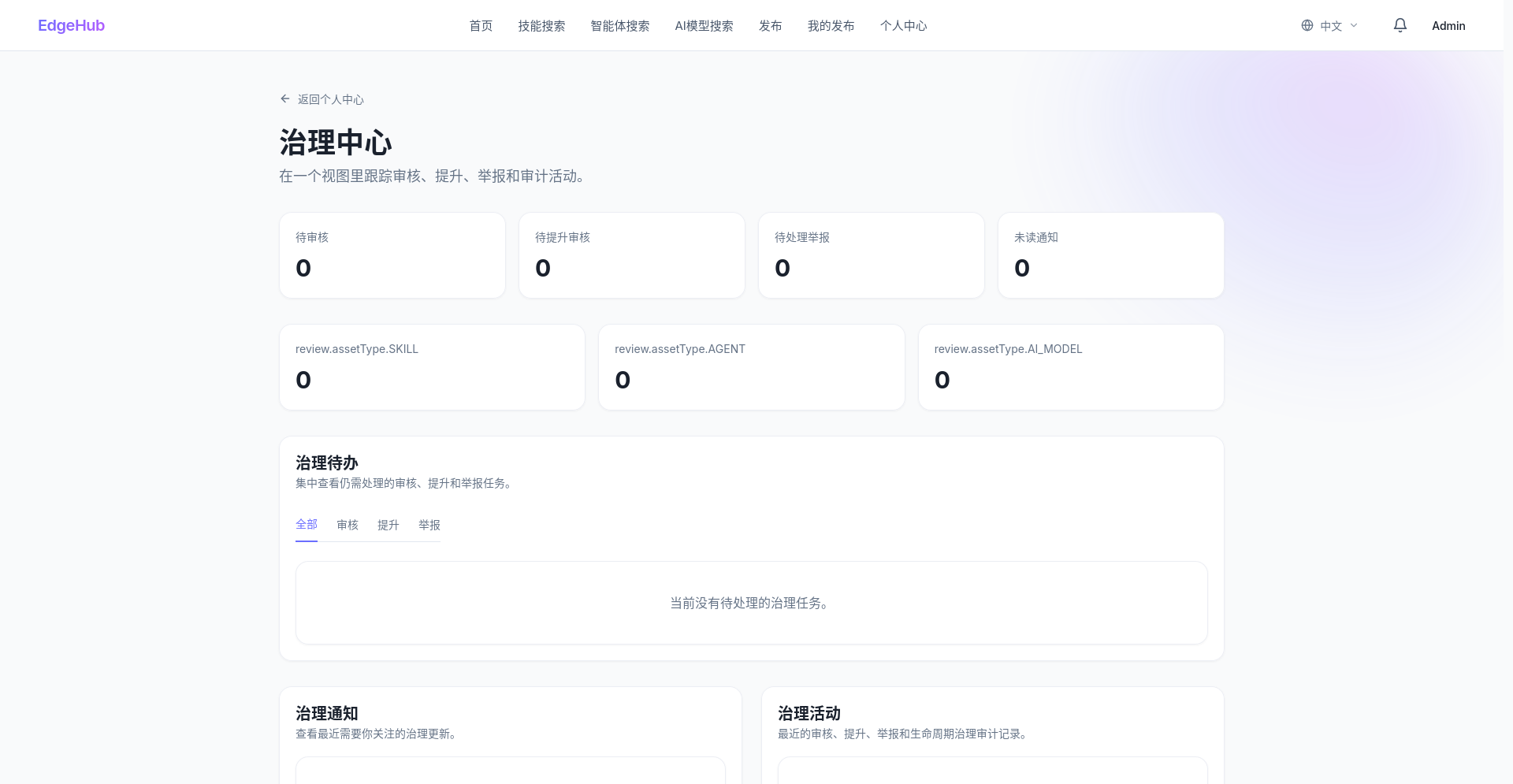Click the 待提升审核 stat card
Screen dimensions: 1513x784
click(x=632, y=255)
